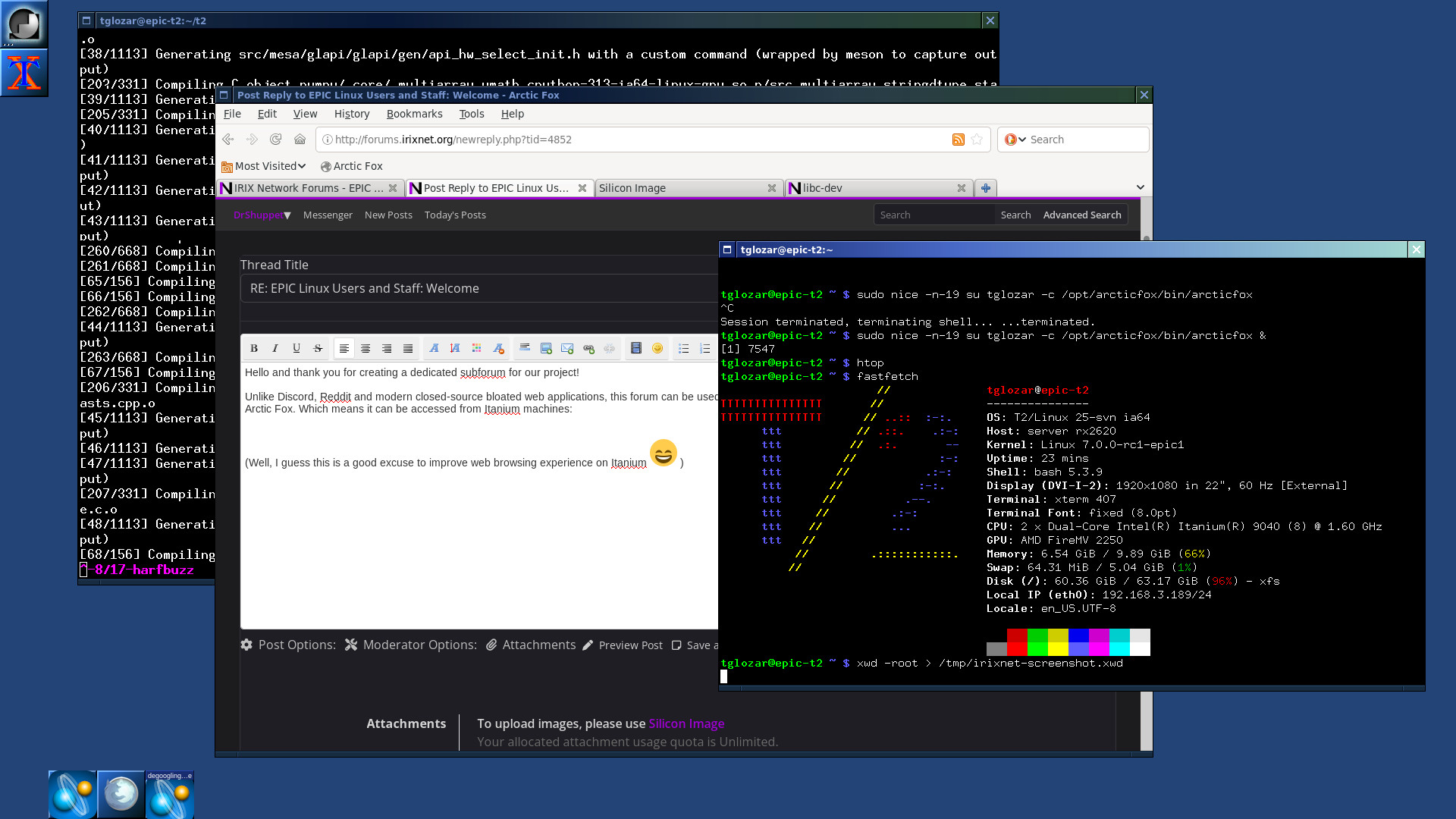Click the Insert Video icon
The height and width of the screenshot is (819, 1456).
636,348
